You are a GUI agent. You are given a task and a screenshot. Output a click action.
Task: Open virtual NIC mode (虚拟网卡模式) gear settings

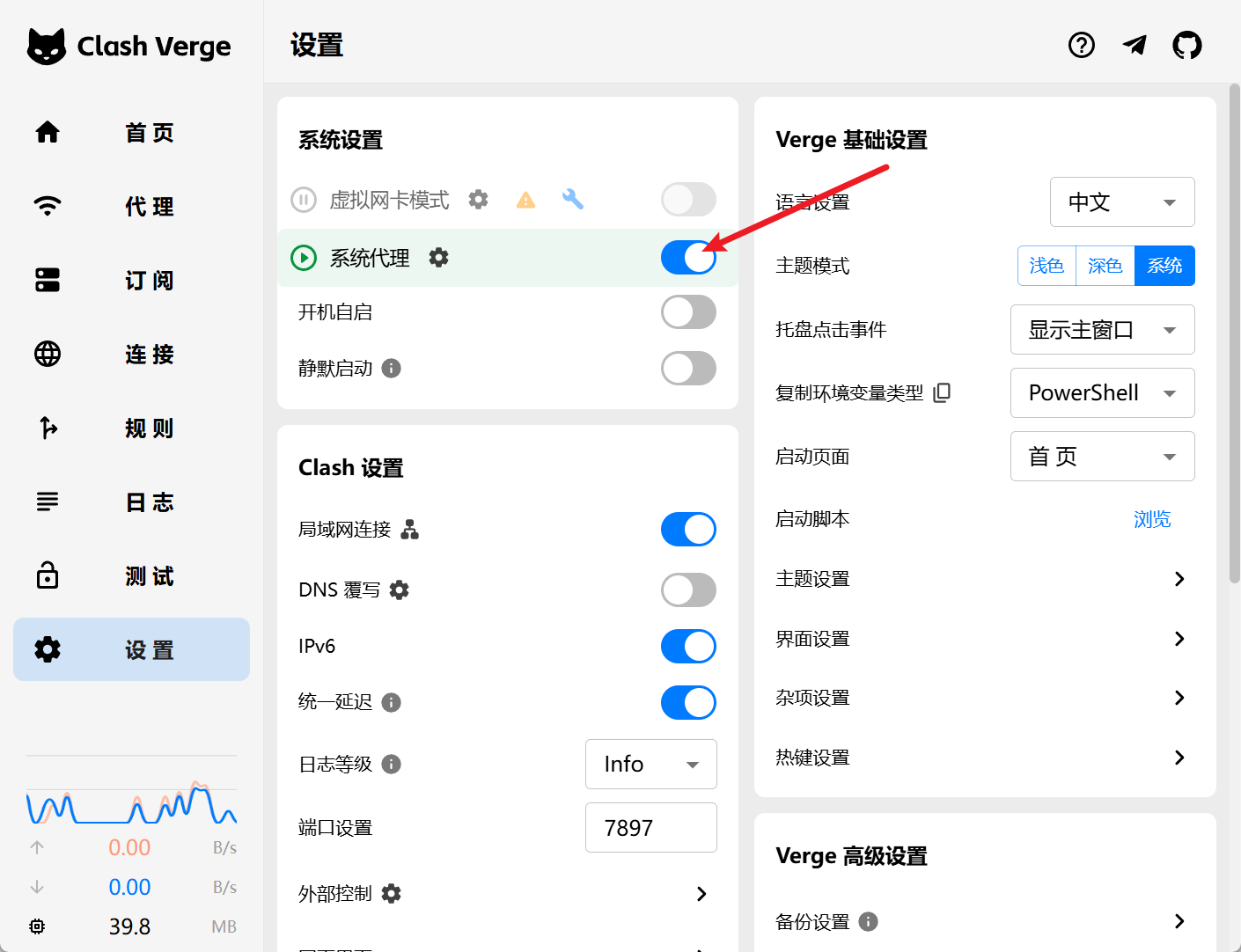pos(478,200)
